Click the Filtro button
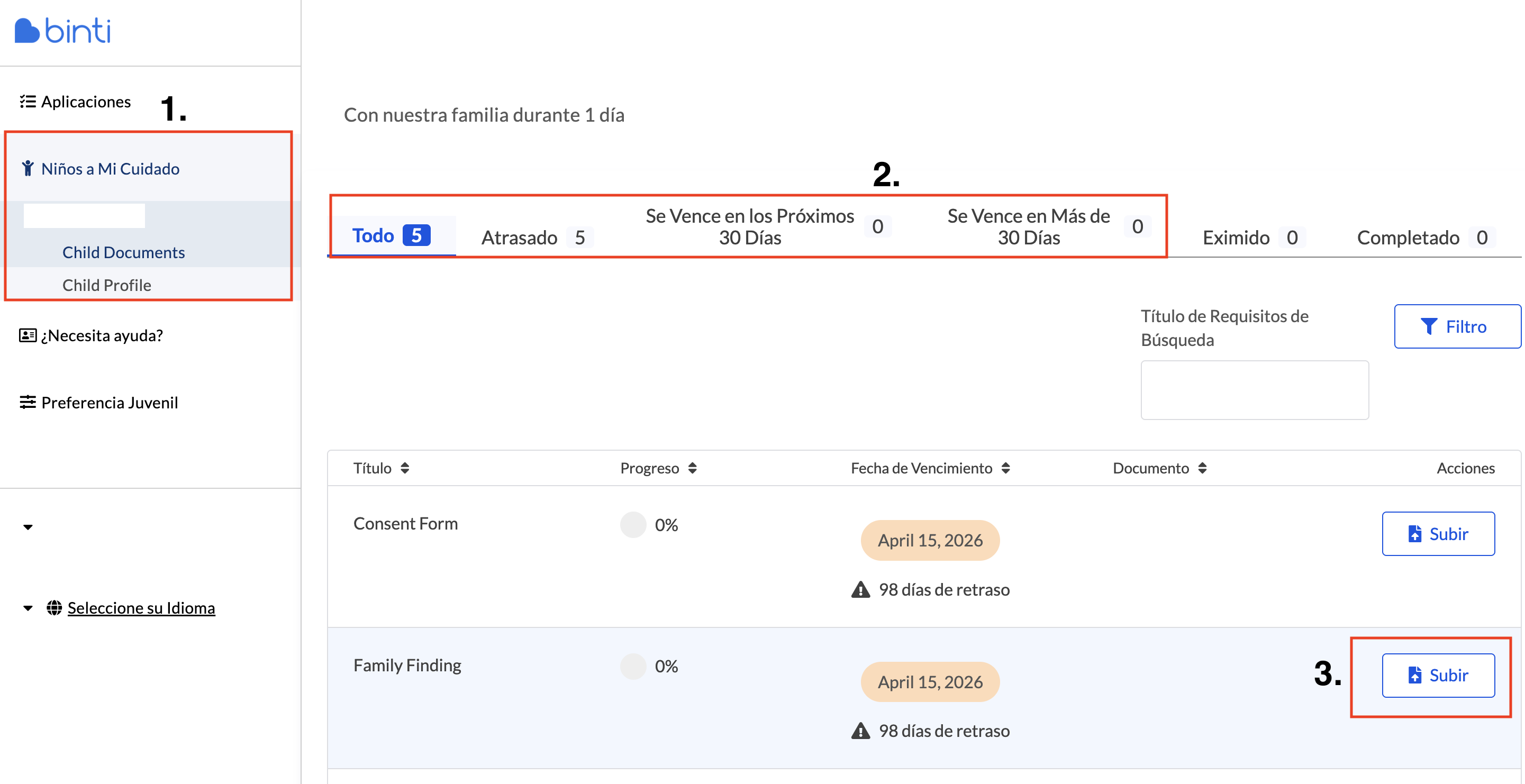 (x=1457, y=326)
